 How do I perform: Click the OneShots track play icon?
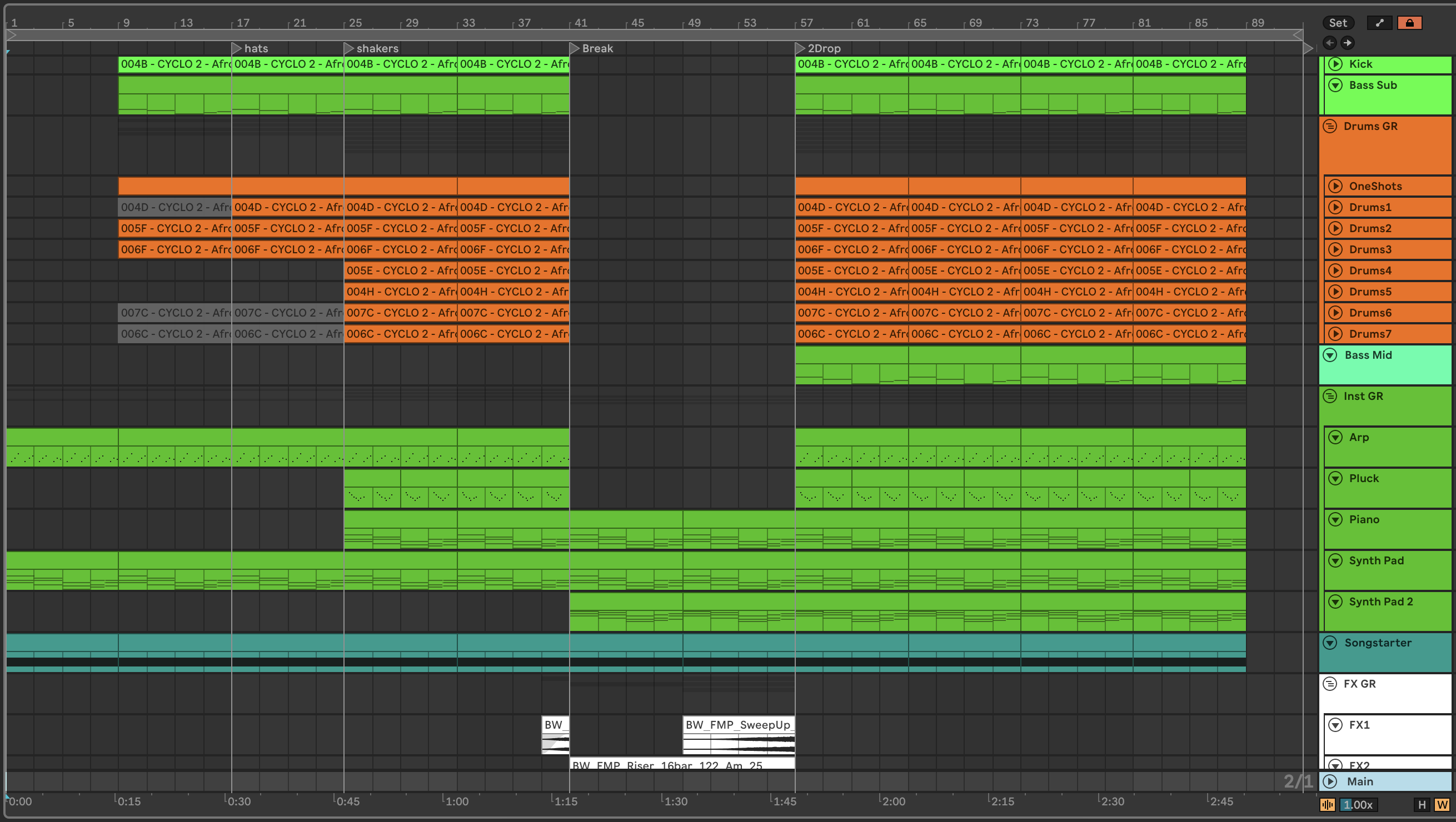(x=1335, y=186)
